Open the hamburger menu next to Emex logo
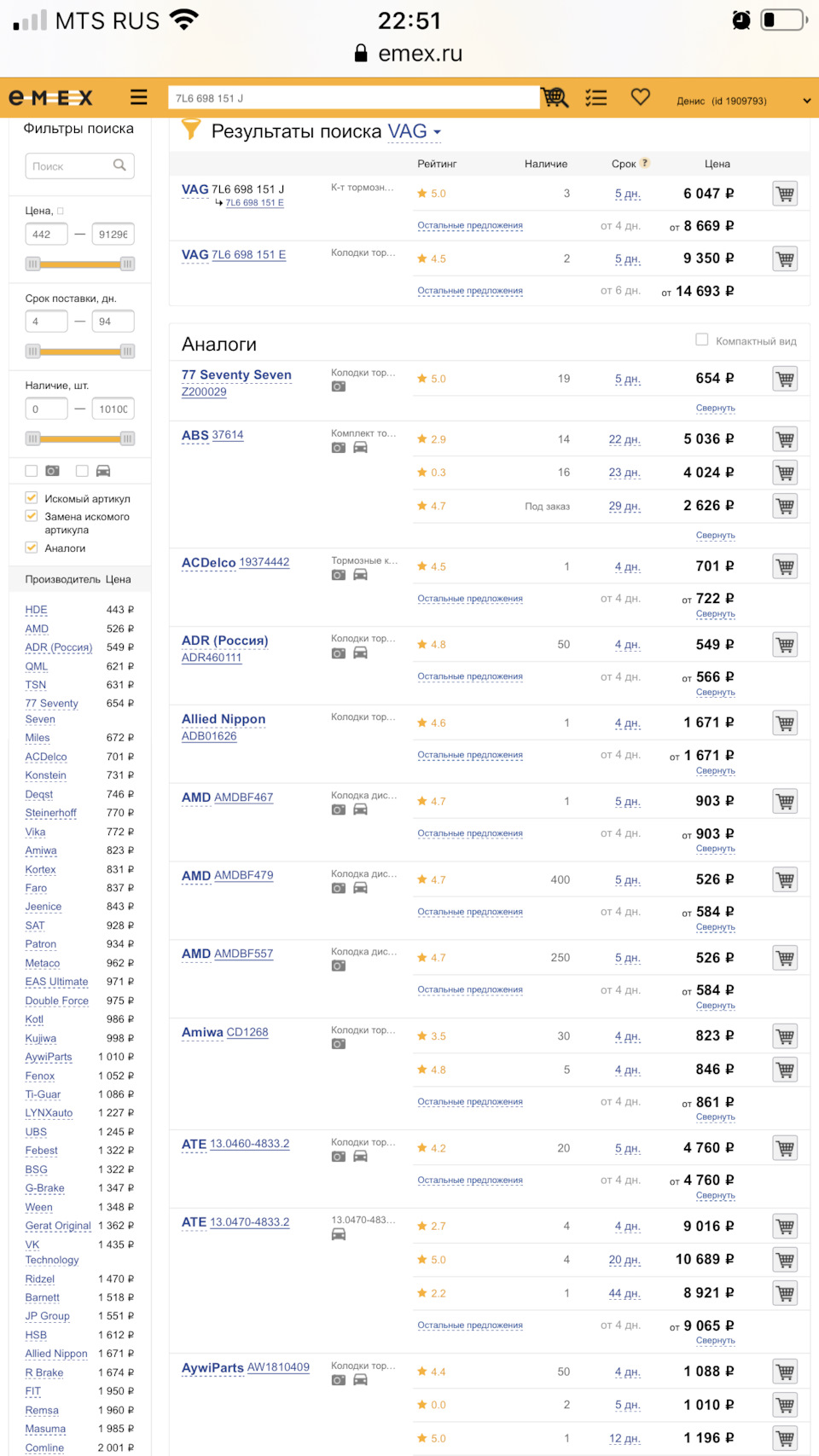 (x=138, y=97)
